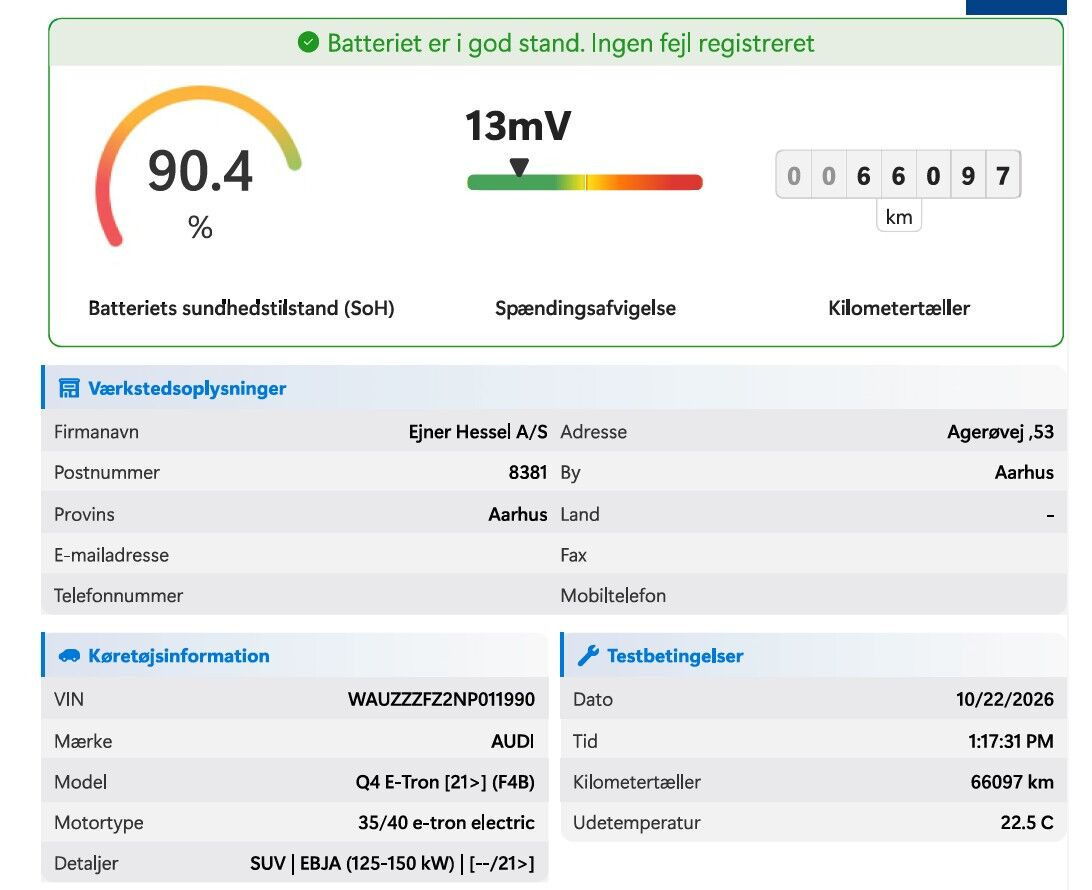Screen dimensions: 1092x890
Task: Click the address Agerøvej ,53
Action: coord(1000,432)
